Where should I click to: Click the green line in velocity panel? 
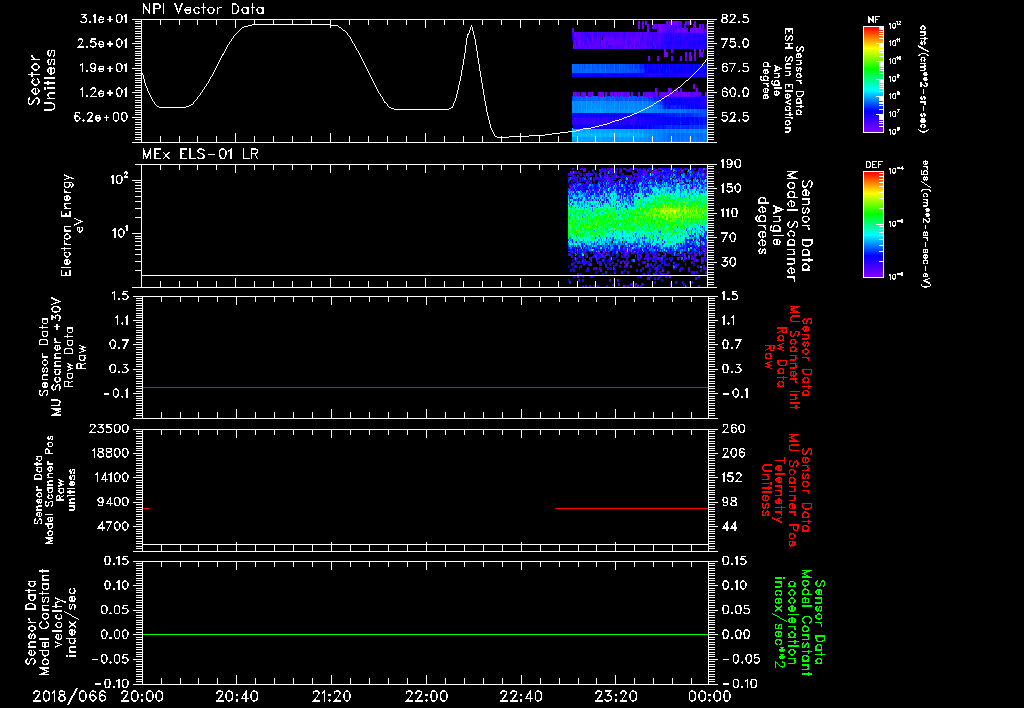[425, 634]
